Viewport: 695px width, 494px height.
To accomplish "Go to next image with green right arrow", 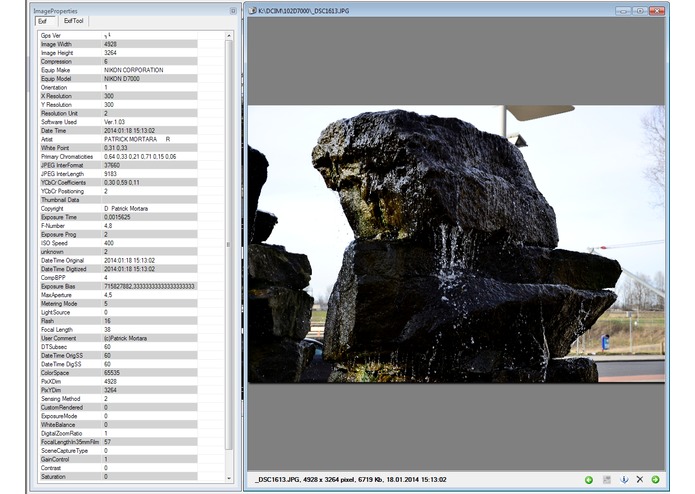I will (655, 480).
